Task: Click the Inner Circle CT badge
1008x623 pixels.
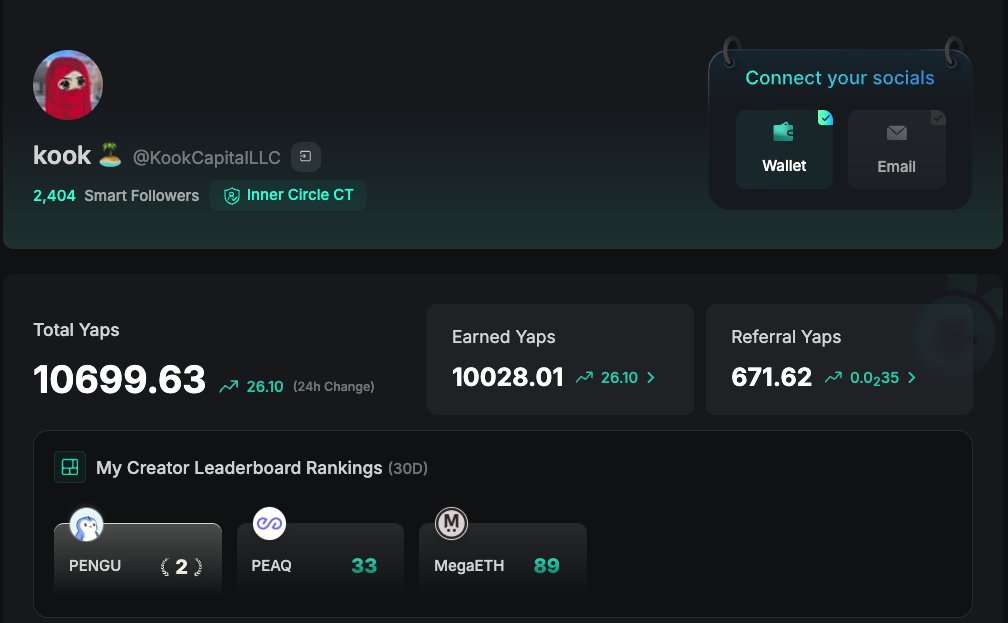Action: click(x=288, y=195)
